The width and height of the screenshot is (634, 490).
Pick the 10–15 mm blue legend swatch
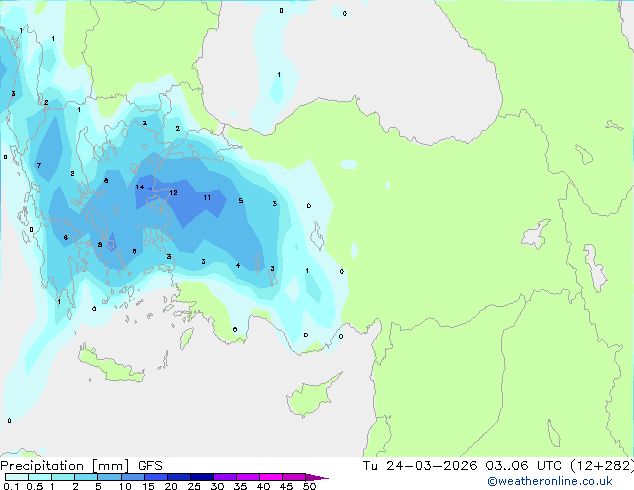[x=132, y=477]
